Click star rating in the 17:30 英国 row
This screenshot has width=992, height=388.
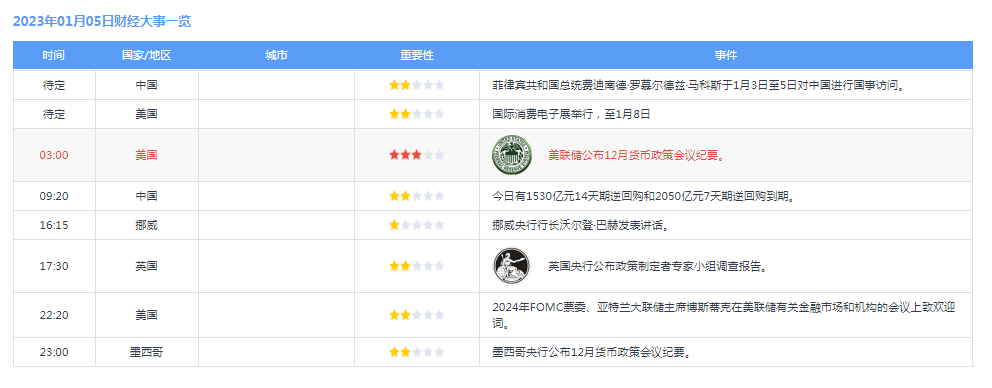[x=417, y=266]
